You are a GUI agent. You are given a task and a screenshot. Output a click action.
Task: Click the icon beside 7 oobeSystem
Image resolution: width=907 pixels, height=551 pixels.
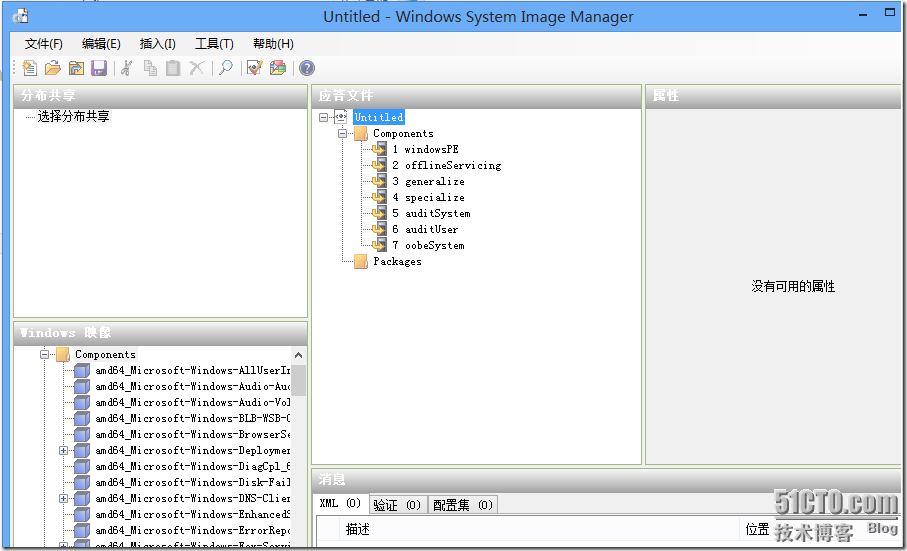[379, 245]
